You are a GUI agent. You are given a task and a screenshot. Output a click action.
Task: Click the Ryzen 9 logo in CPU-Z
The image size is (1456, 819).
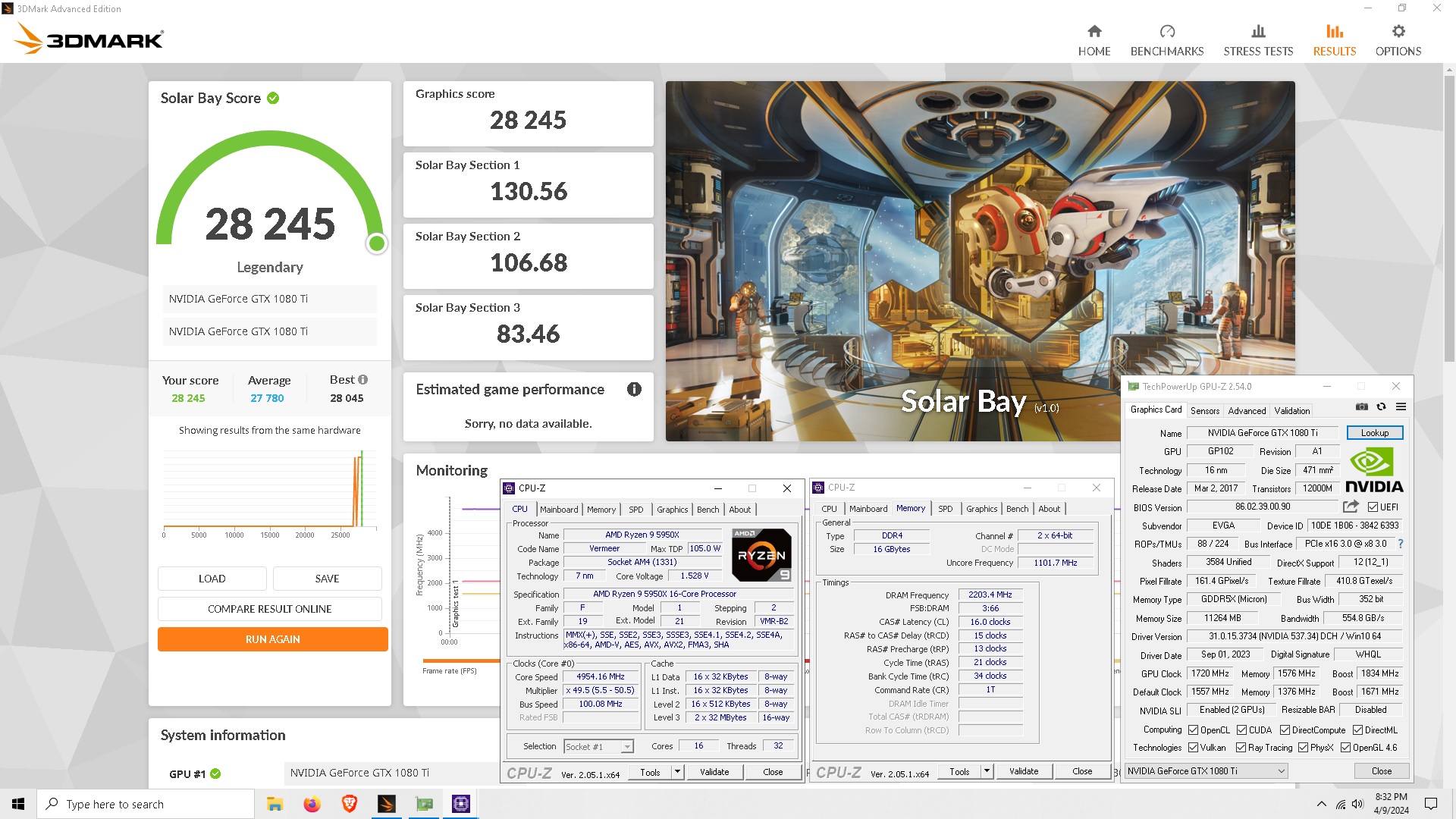761,555
